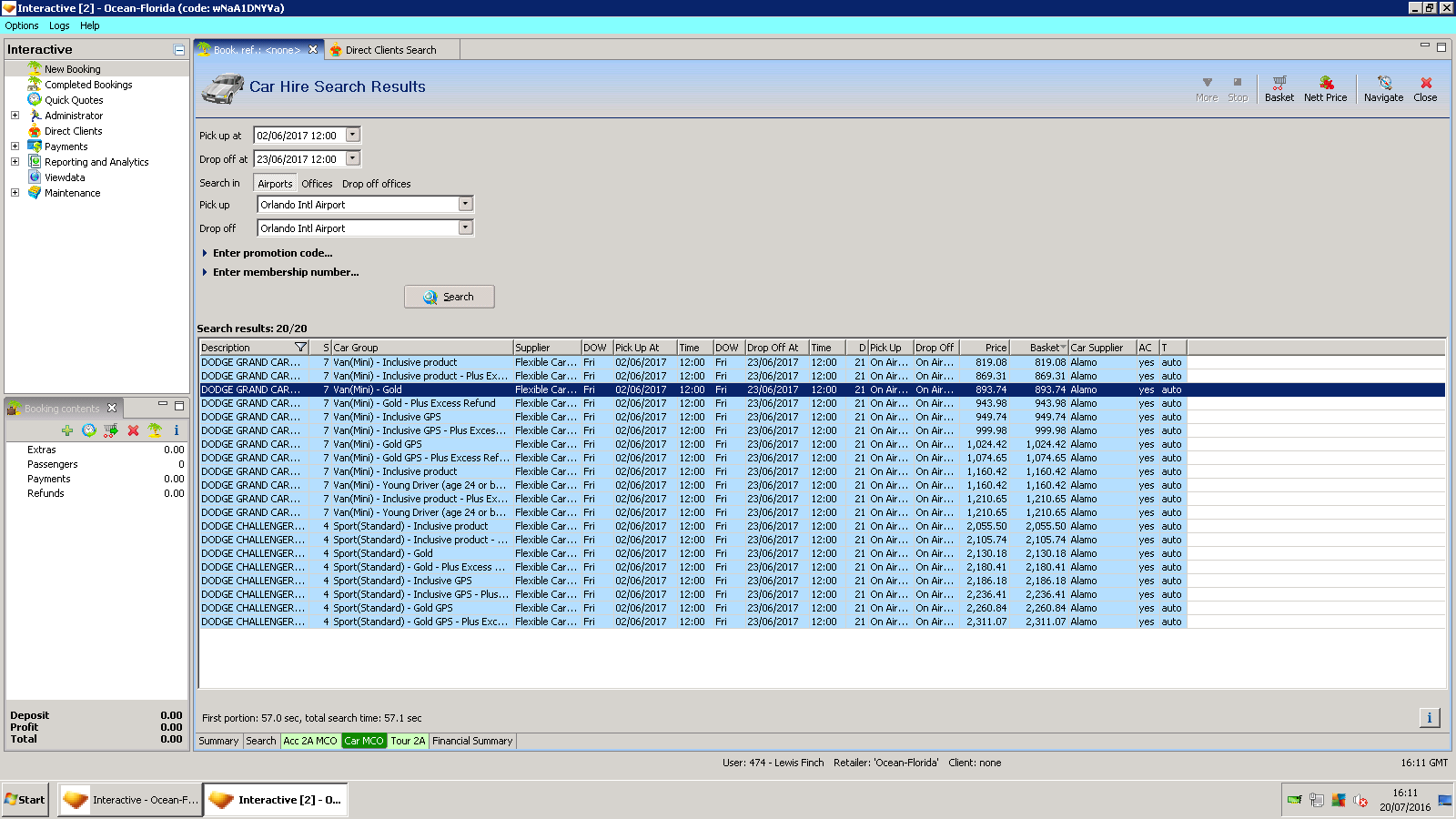Click the red X delete icon in Booking contents
This screenshot has height=819, width=1456.
click(133, 430)
